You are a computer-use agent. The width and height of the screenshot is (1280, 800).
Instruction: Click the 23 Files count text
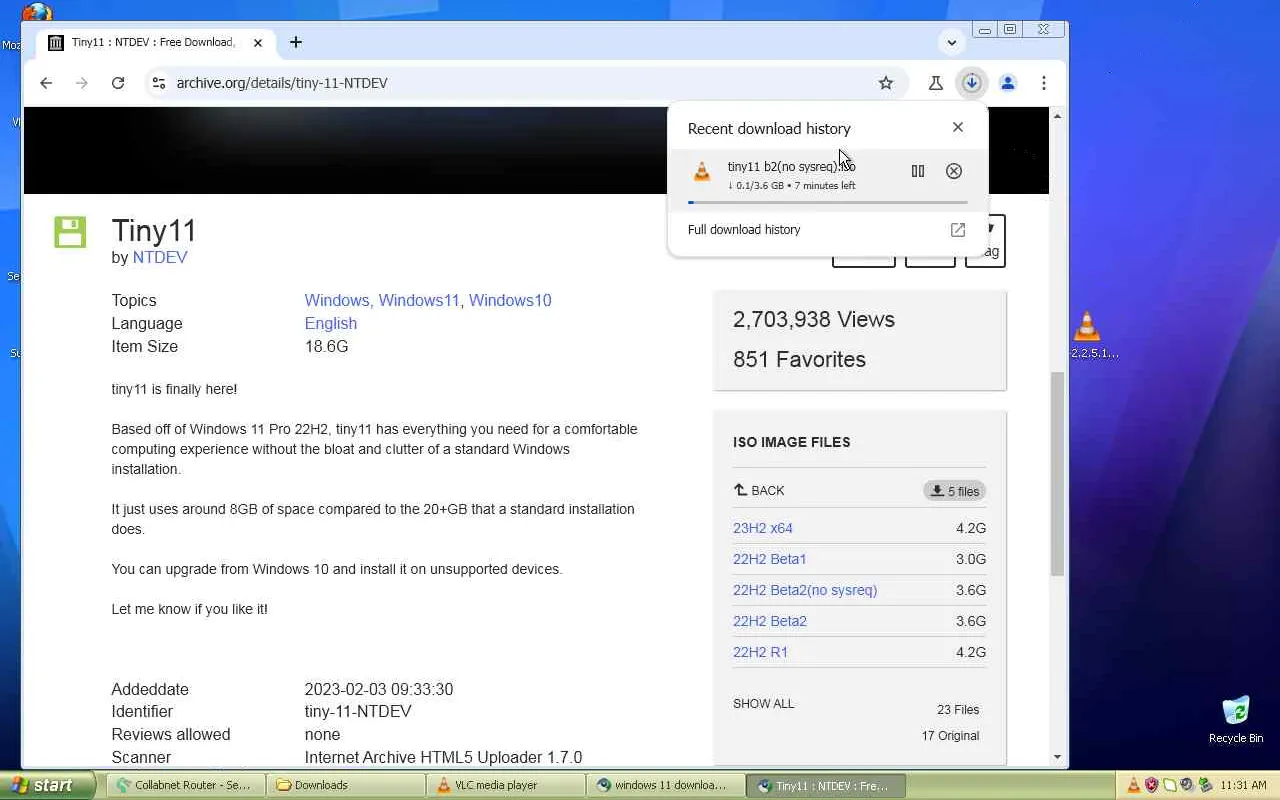(x=958, y=710)
